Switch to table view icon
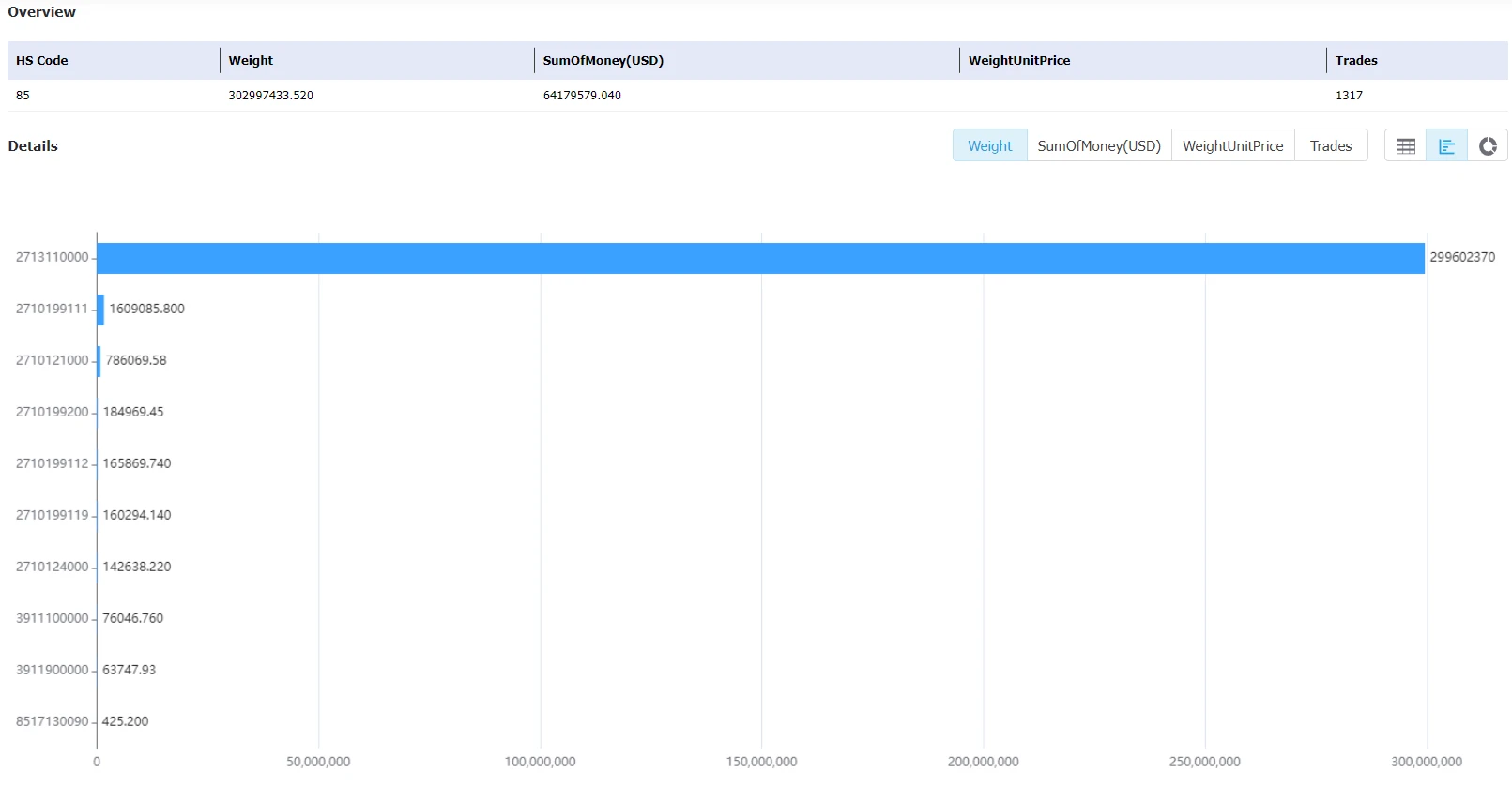 point(1405,145)
